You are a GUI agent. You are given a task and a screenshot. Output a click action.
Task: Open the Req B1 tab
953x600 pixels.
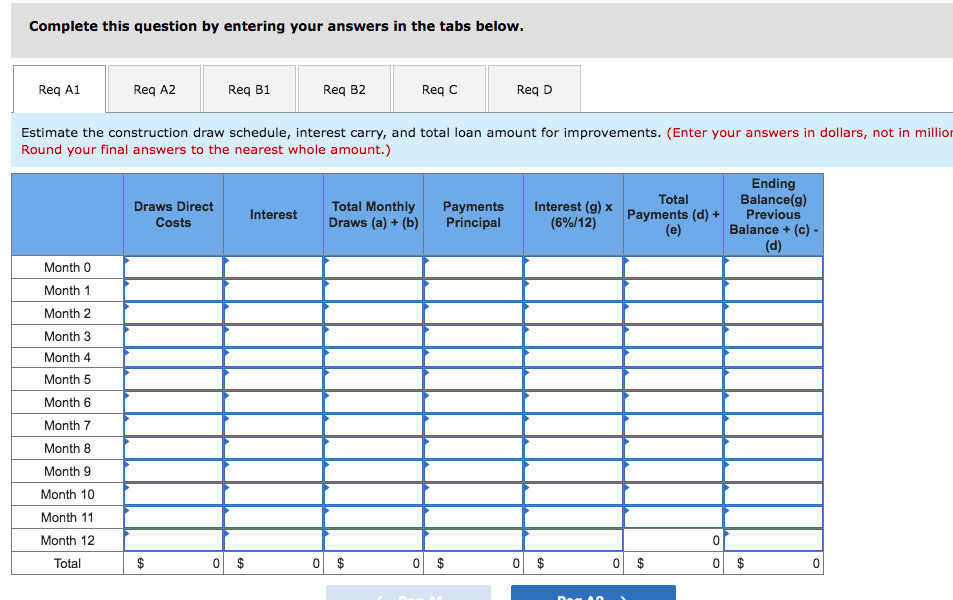(249, 88)
